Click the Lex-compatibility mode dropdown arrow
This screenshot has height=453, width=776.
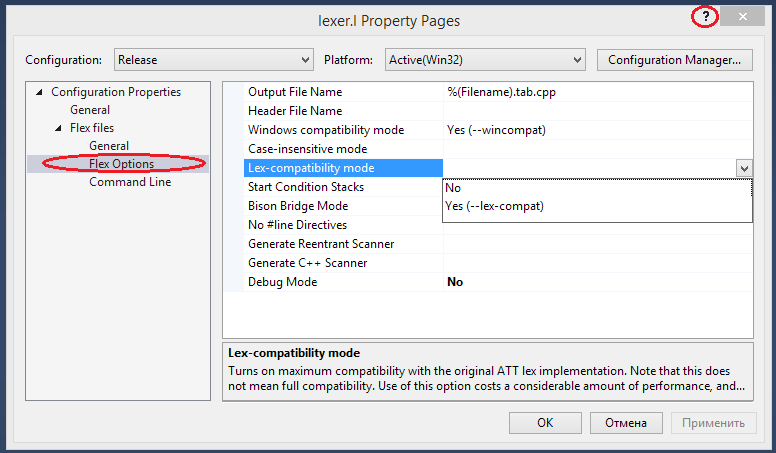coord(743,169)
